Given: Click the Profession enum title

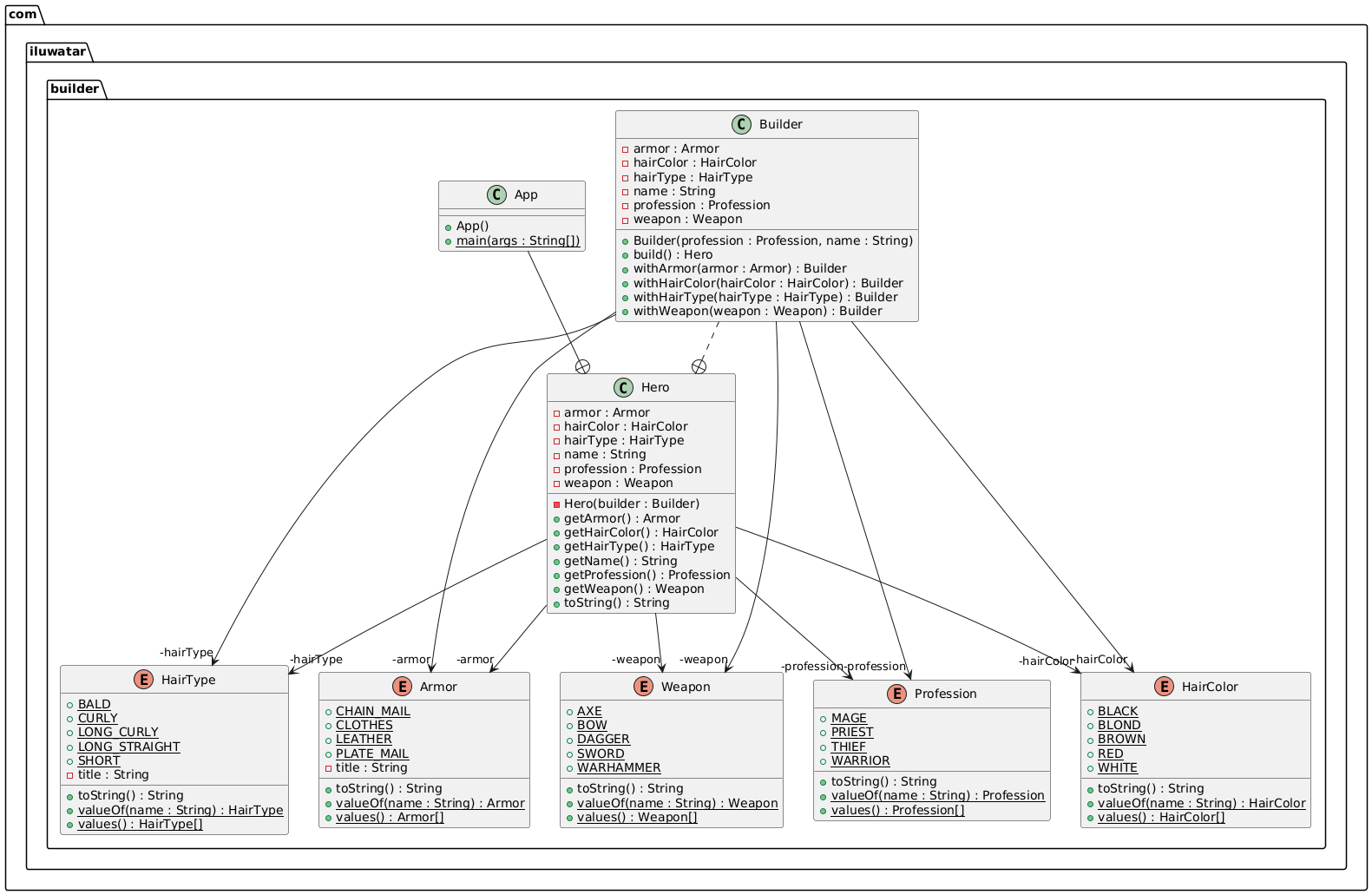Looking at the screenshot, I should pos(946,693).
